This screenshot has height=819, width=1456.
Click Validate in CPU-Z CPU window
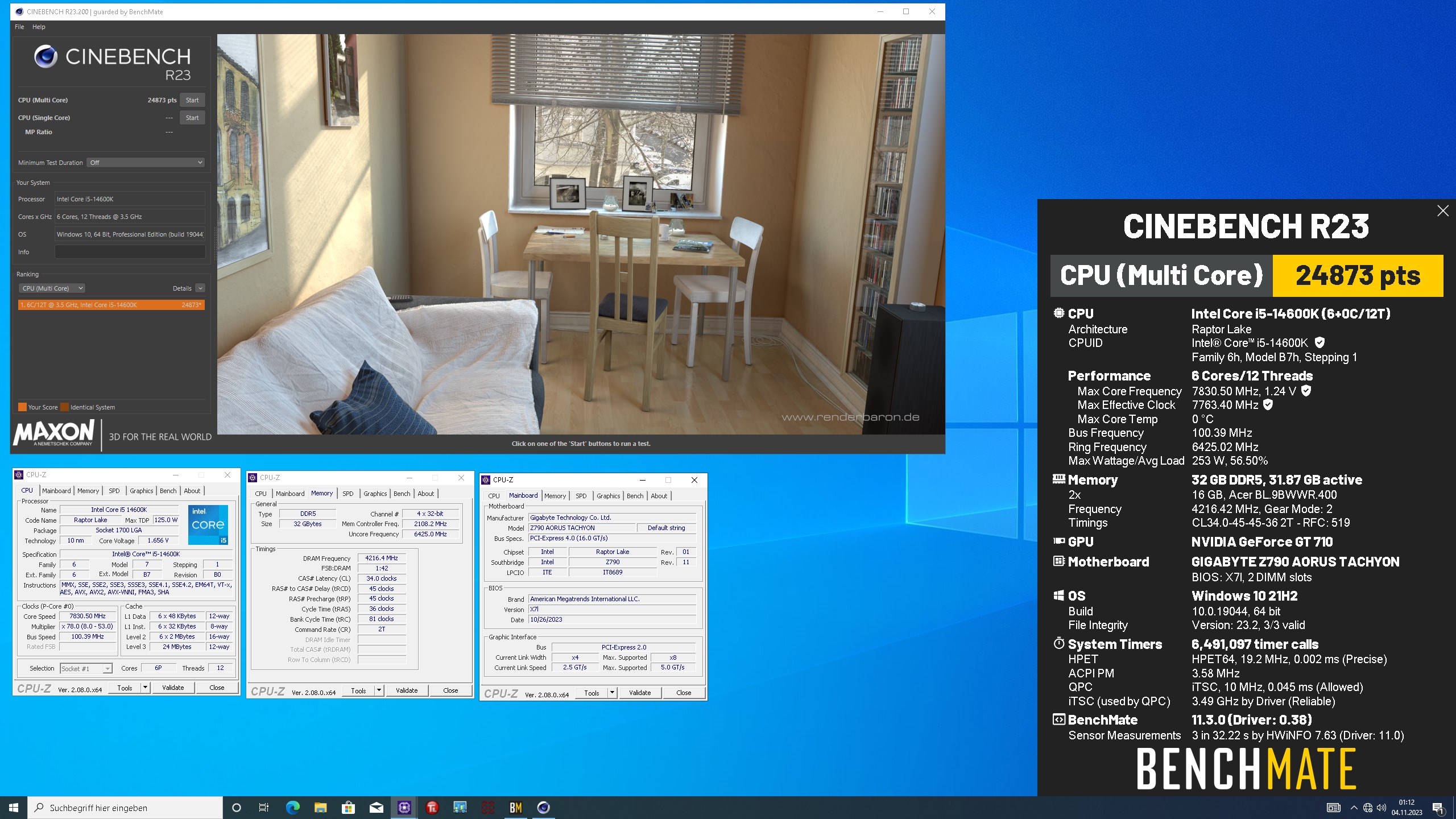point(173,688)
